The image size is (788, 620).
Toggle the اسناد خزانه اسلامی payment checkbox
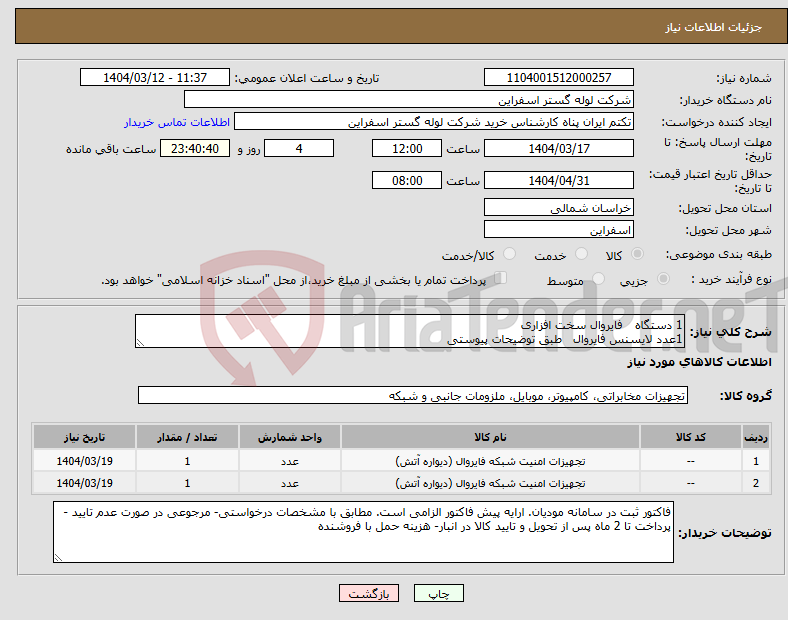[x=500, y=278]
